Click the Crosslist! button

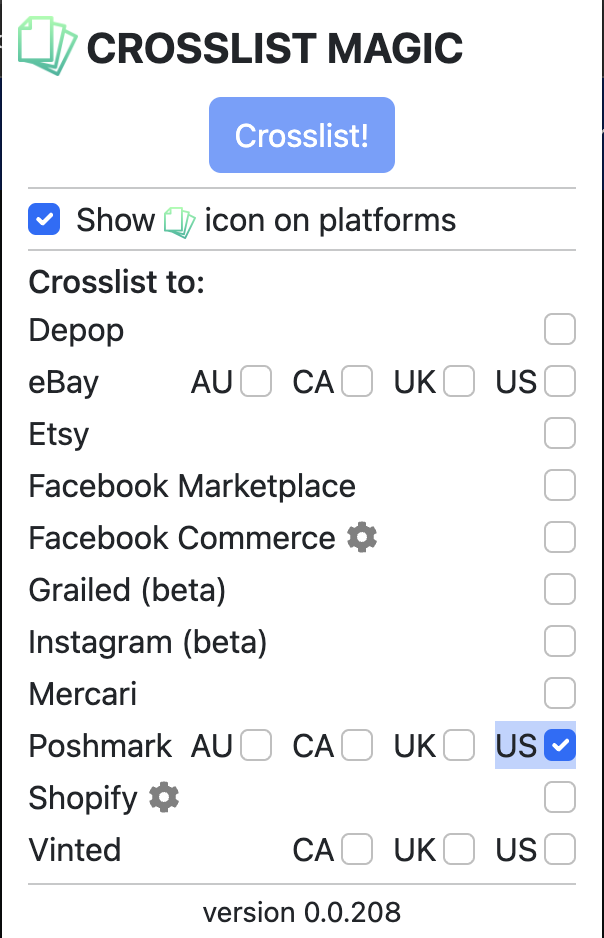(302, 135)
